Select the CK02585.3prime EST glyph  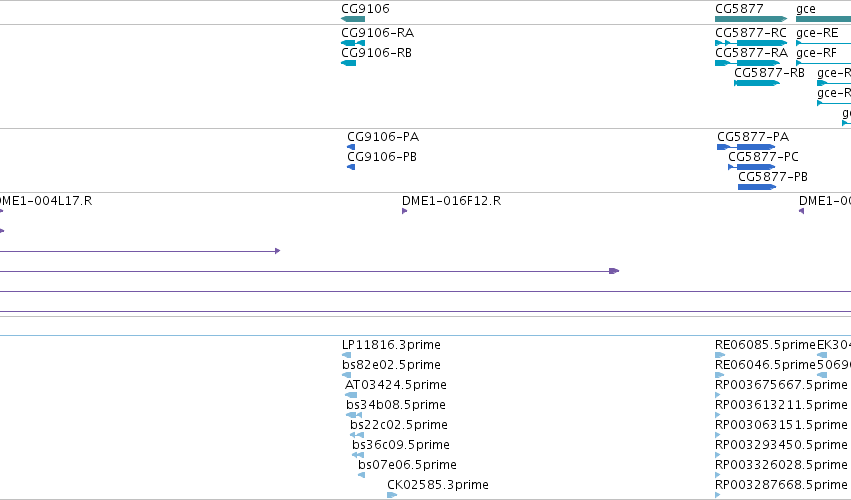click(392, 495)
